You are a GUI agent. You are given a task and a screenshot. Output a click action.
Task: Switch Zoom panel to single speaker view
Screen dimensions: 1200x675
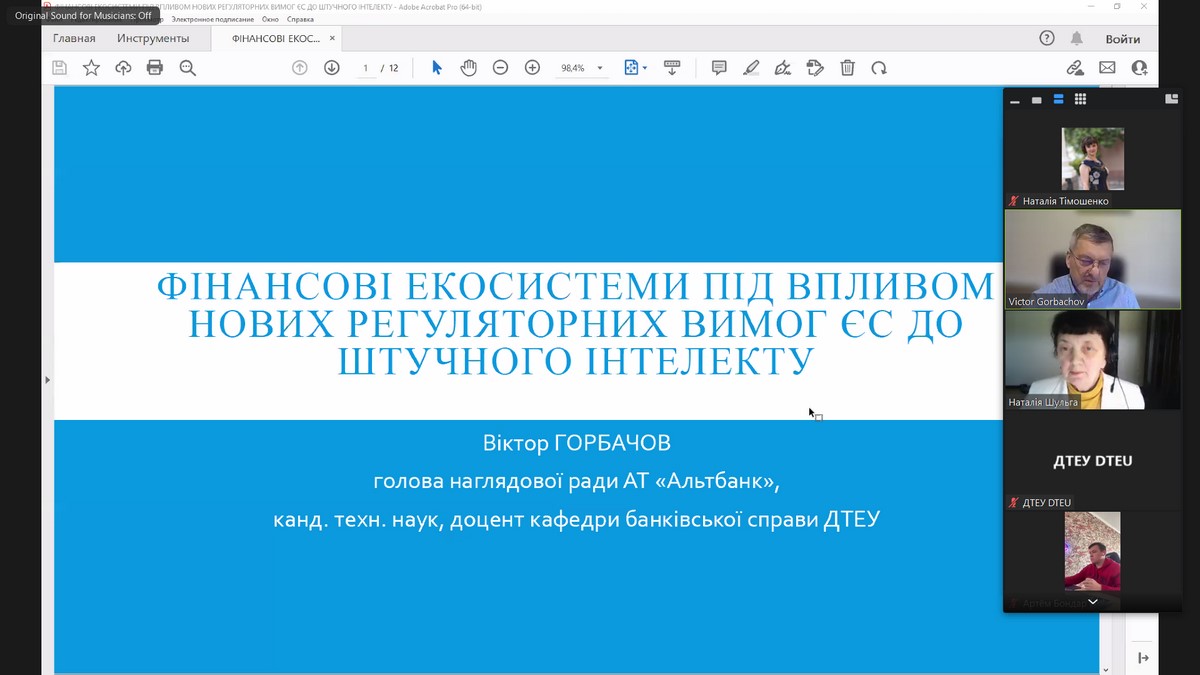click(1036, 100)
